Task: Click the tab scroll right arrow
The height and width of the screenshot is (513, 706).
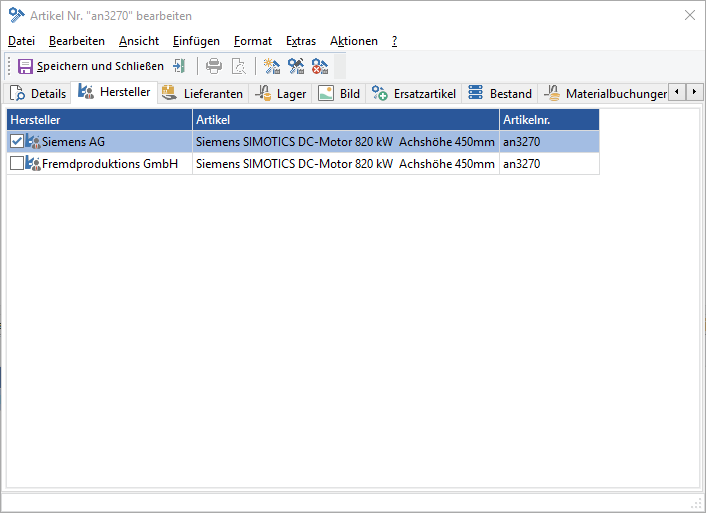Action: [x=694, y=92]
